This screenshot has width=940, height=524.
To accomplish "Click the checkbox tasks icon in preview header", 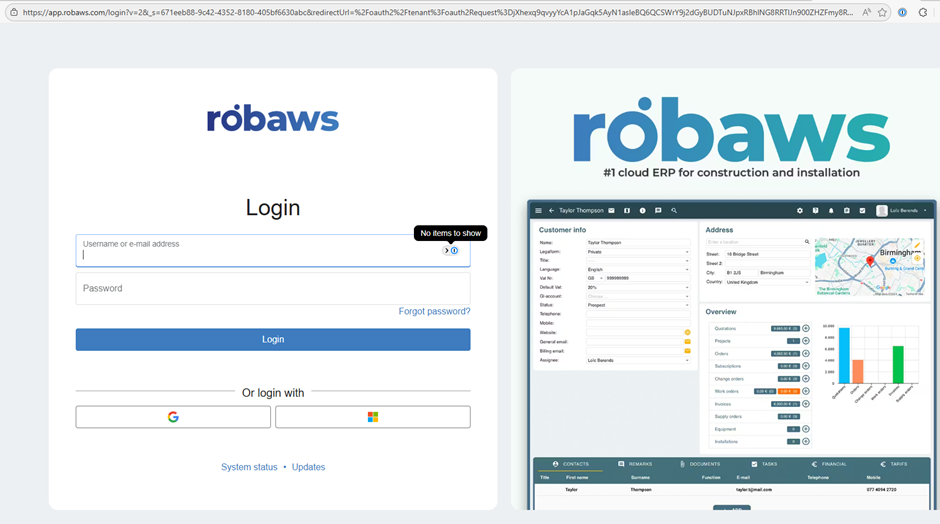I will pyautogui.click(x=862, y=210).
